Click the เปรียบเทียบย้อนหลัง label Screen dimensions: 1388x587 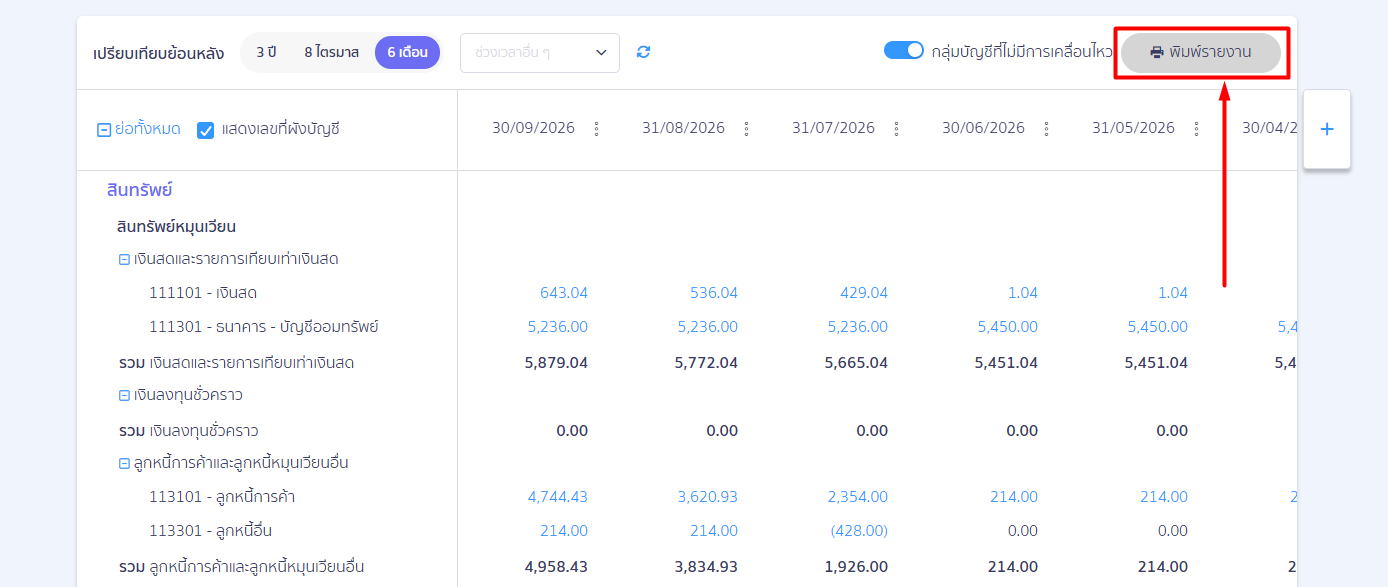pos(158,53)
